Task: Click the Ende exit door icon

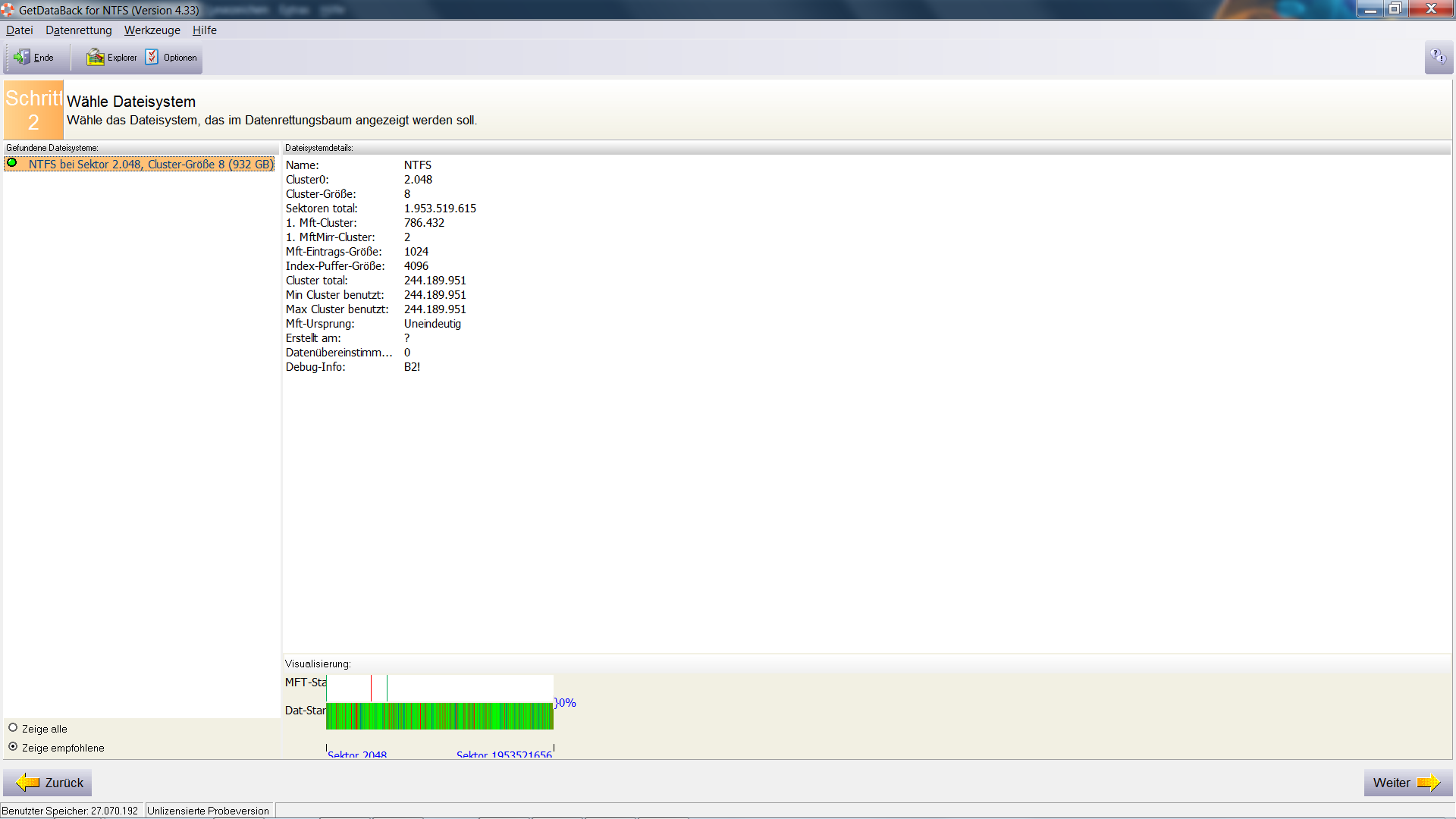Action: pos(22,58)
